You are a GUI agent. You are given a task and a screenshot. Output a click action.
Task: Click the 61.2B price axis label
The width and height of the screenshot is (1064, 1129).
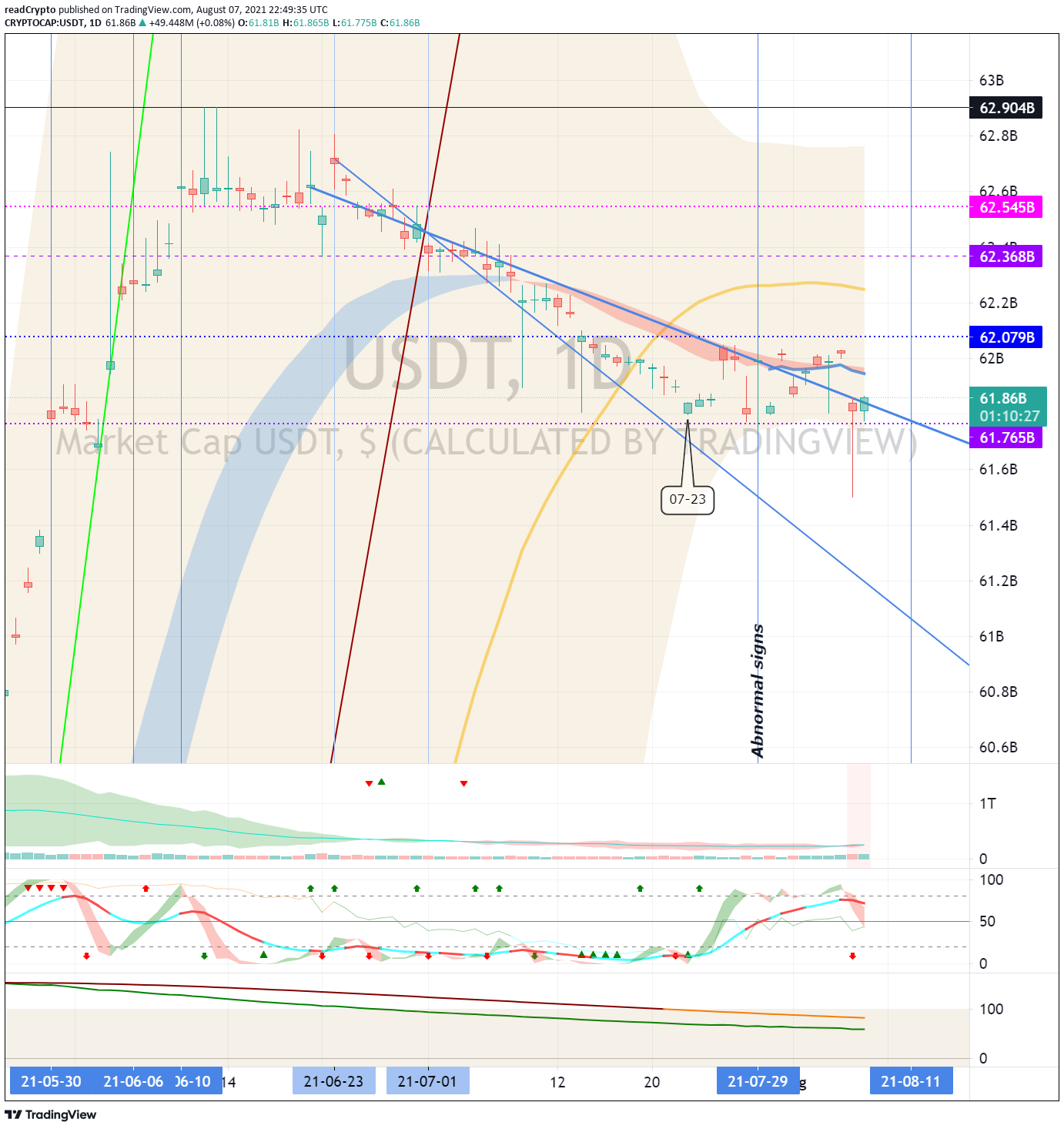(998, 581)
